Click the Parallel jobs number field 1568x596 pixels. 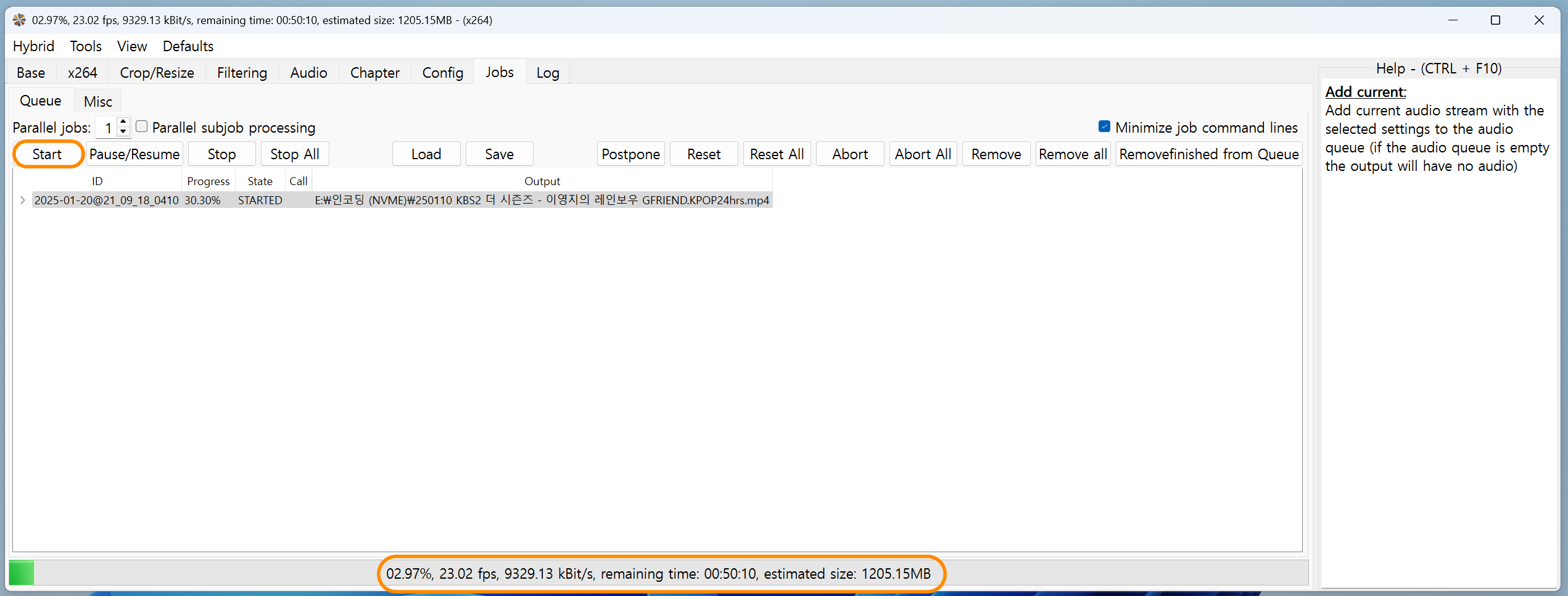tap(107, 128)
